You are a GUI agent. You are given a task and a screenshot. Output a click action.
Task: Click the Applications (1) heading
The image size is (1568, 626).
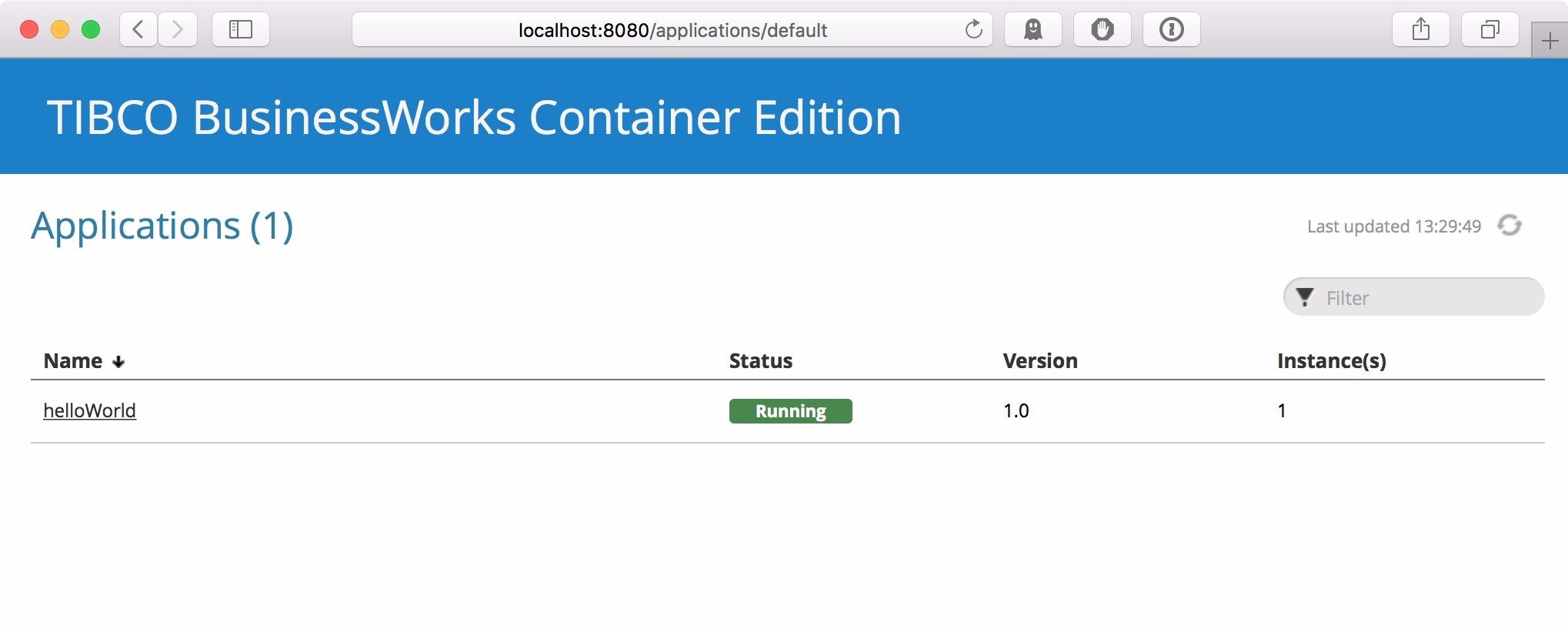coord(162,226)
